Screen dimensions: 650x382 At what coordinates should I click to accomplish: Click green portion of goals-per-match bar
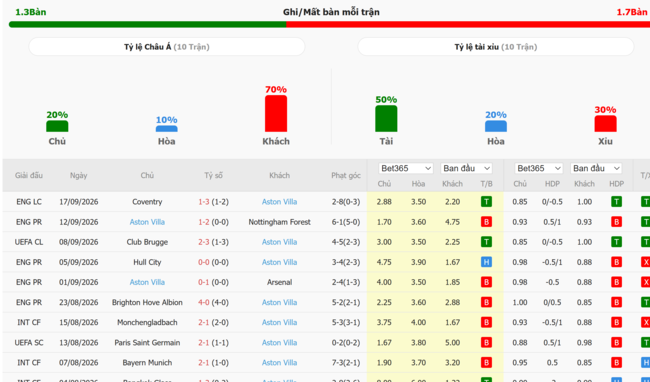click(148, 24)
